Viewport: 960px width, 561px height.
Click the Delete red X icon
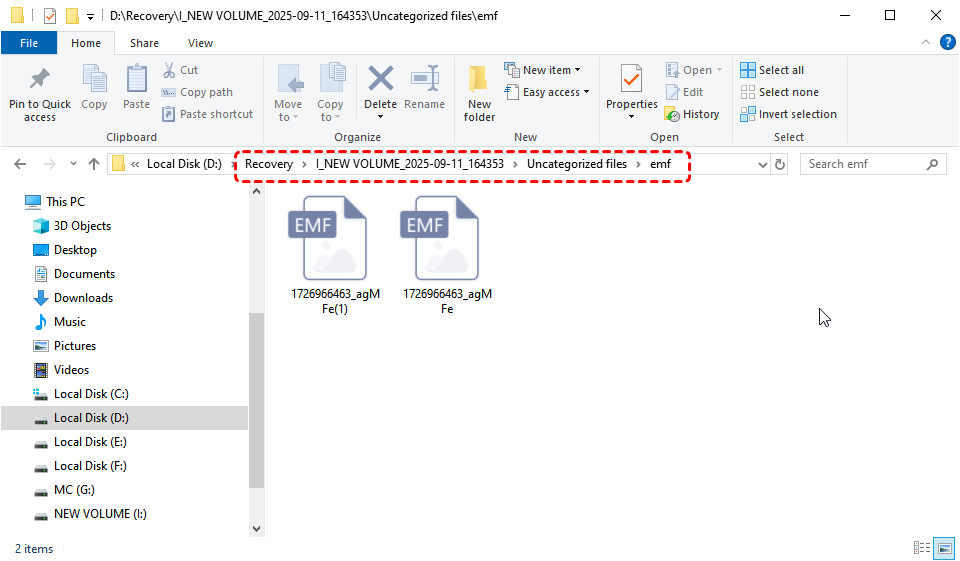pos(380,78)
